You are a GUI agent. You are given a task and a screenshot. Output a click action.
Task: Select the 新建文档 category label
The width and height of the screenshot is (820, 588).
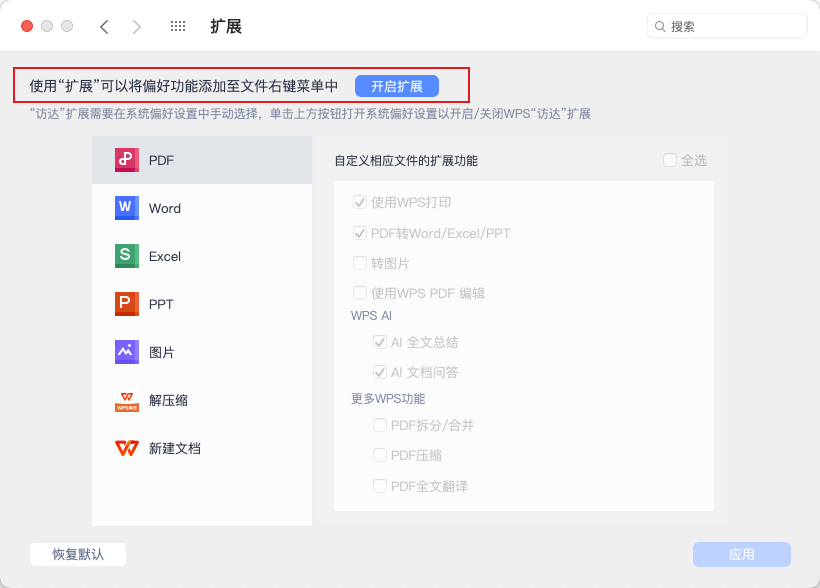[x=175, y=449]
